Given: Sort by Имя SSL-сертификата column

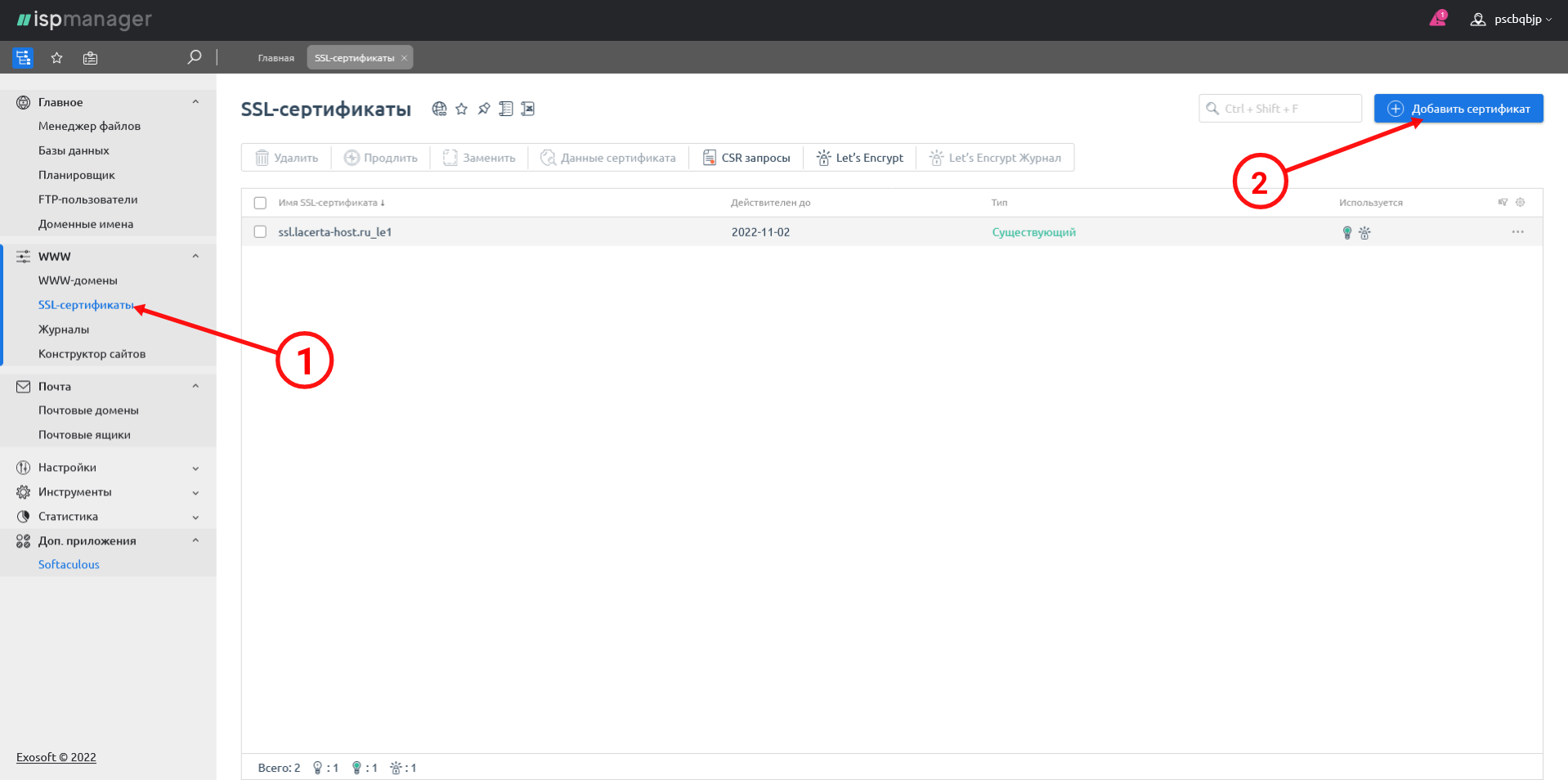Looking at the screenshot, I should click(331, 203).
